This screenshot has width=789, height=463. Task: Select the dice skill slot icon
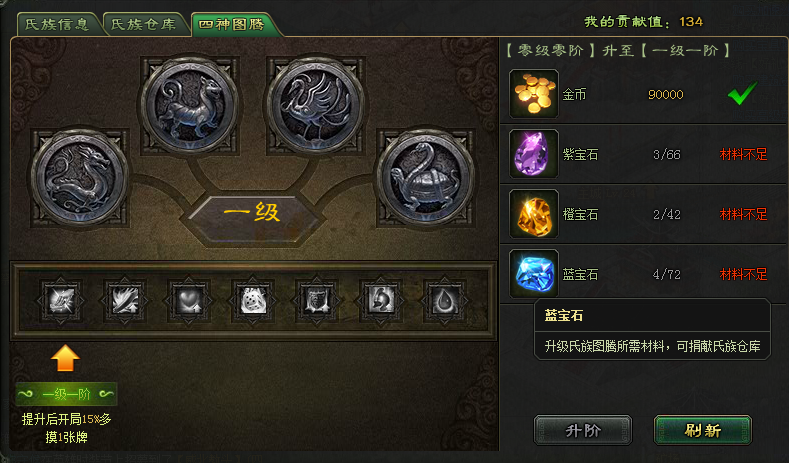253,301
